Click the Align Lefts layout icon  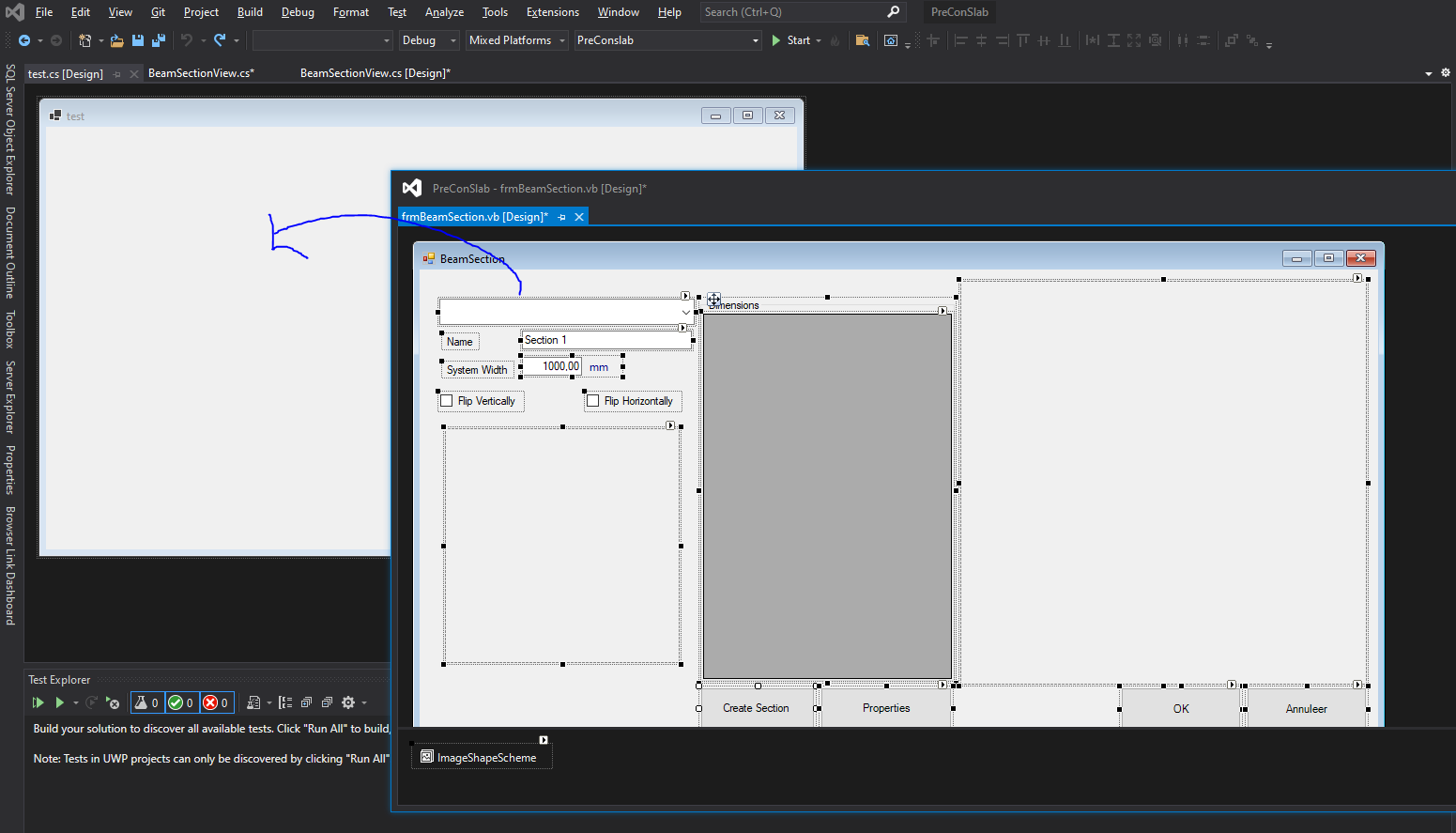960,40
